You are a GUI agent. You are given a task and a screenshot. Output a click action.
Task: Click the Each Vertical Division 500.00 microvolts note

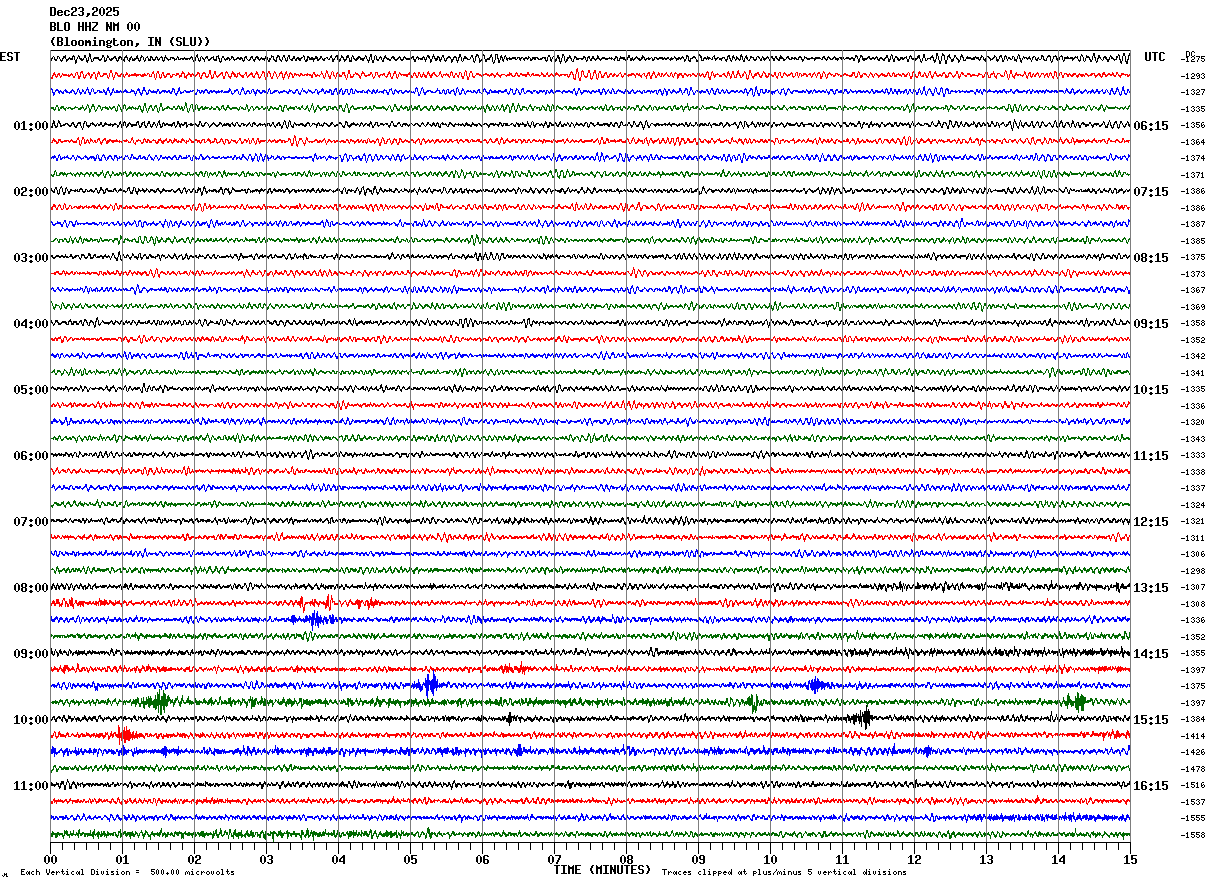(127, 872)
